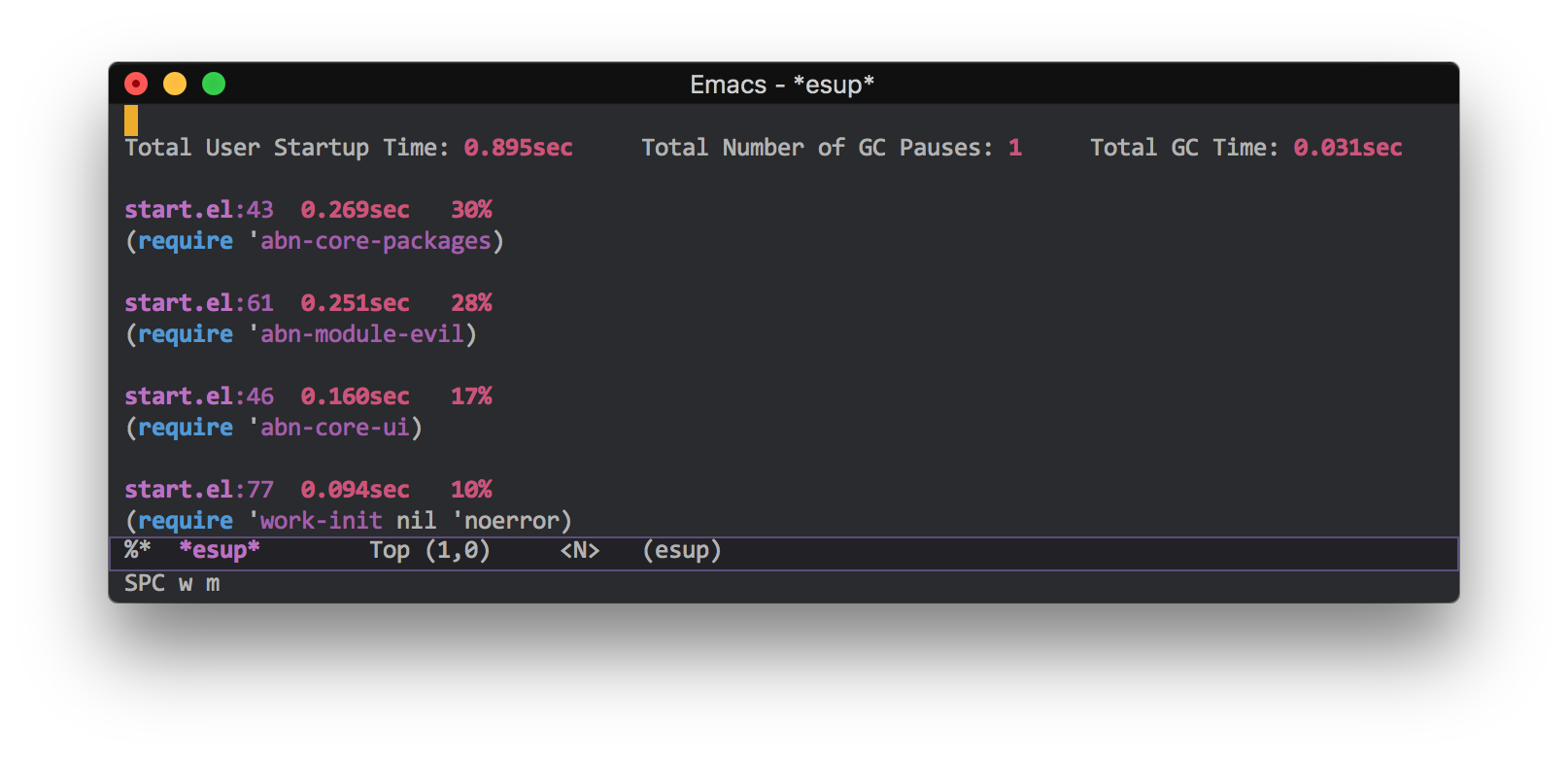
Task: Jump to start.el:46 location link
Action: point(198,396)
